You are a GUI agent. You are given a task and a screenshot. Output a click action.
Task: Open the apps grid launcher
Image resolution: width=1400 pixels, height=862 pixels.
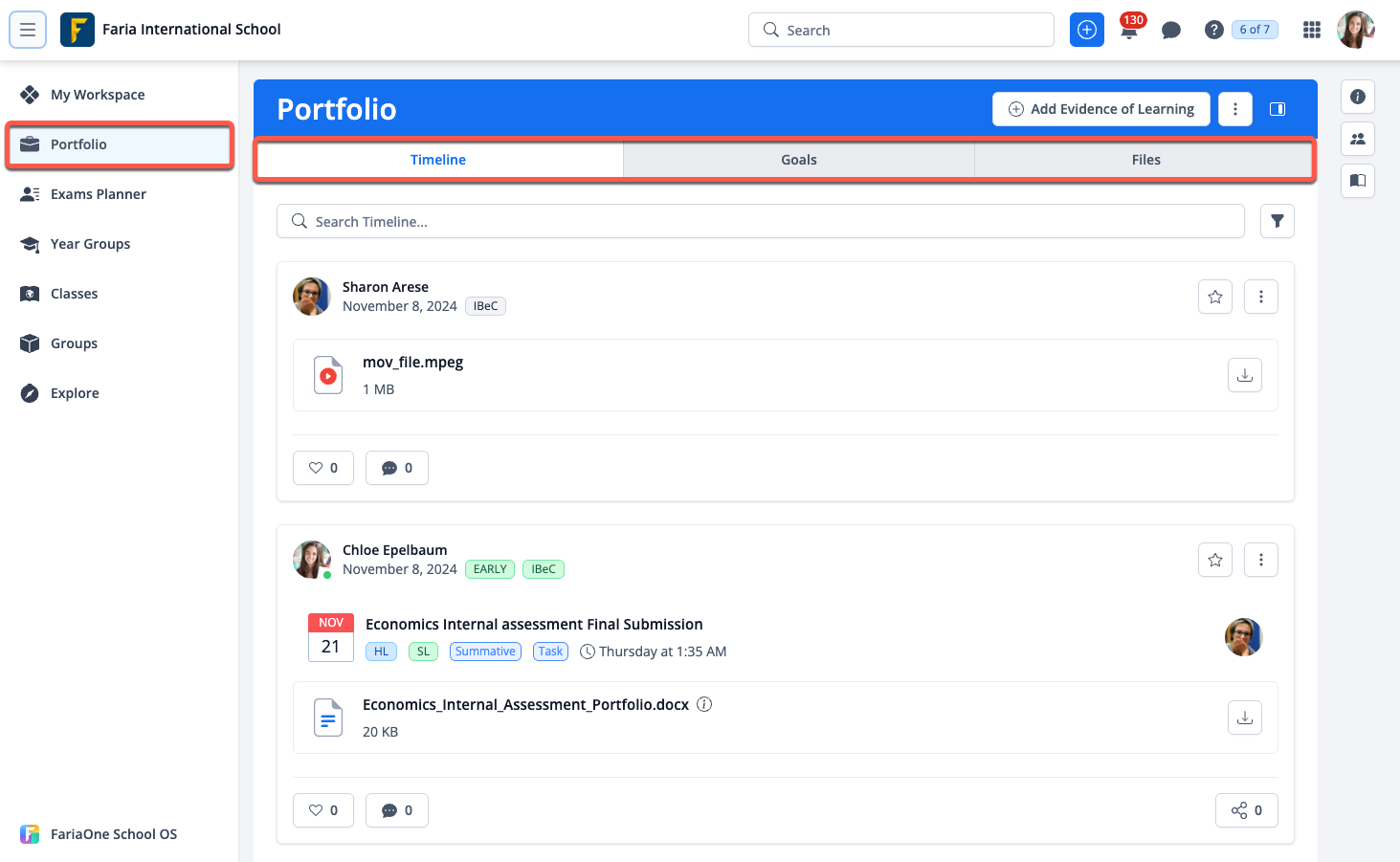(x=1311, y=31)
